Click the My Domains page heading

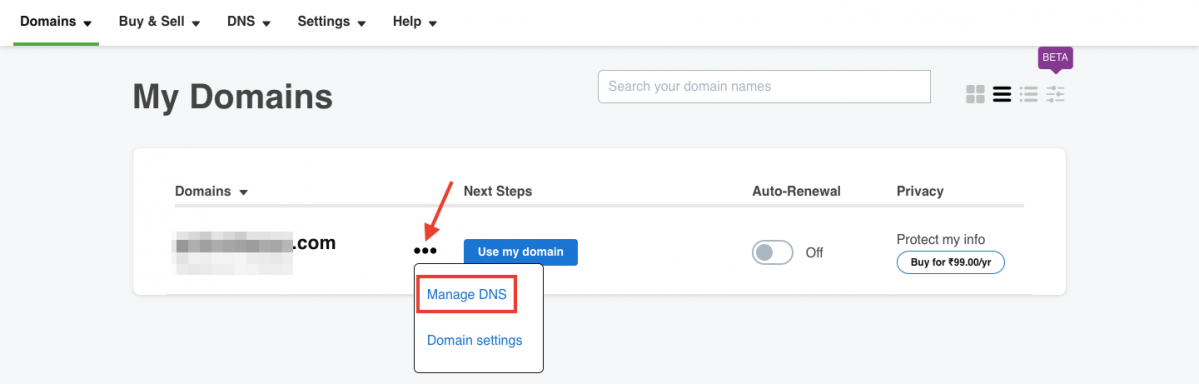[233, 97]
